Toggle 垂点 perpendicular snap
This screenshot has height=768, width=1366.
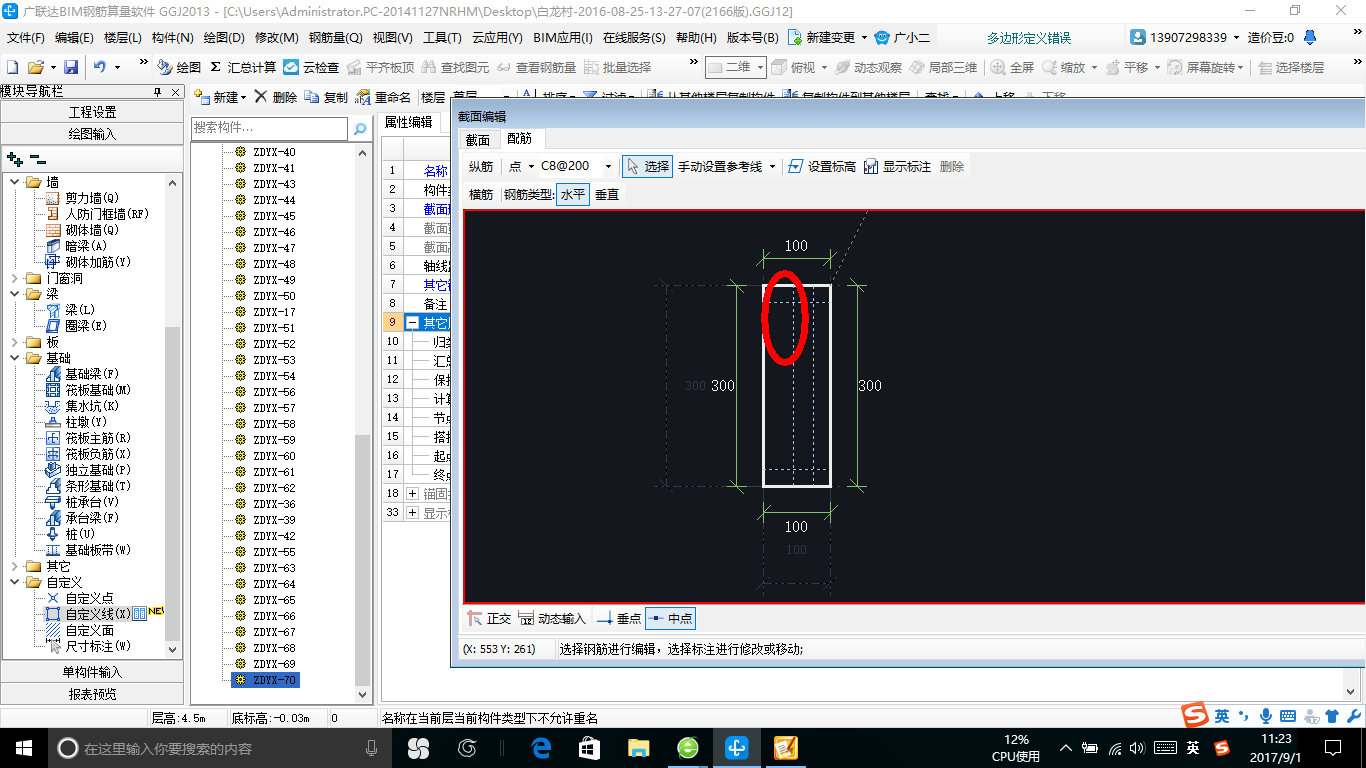pos(619,619)
